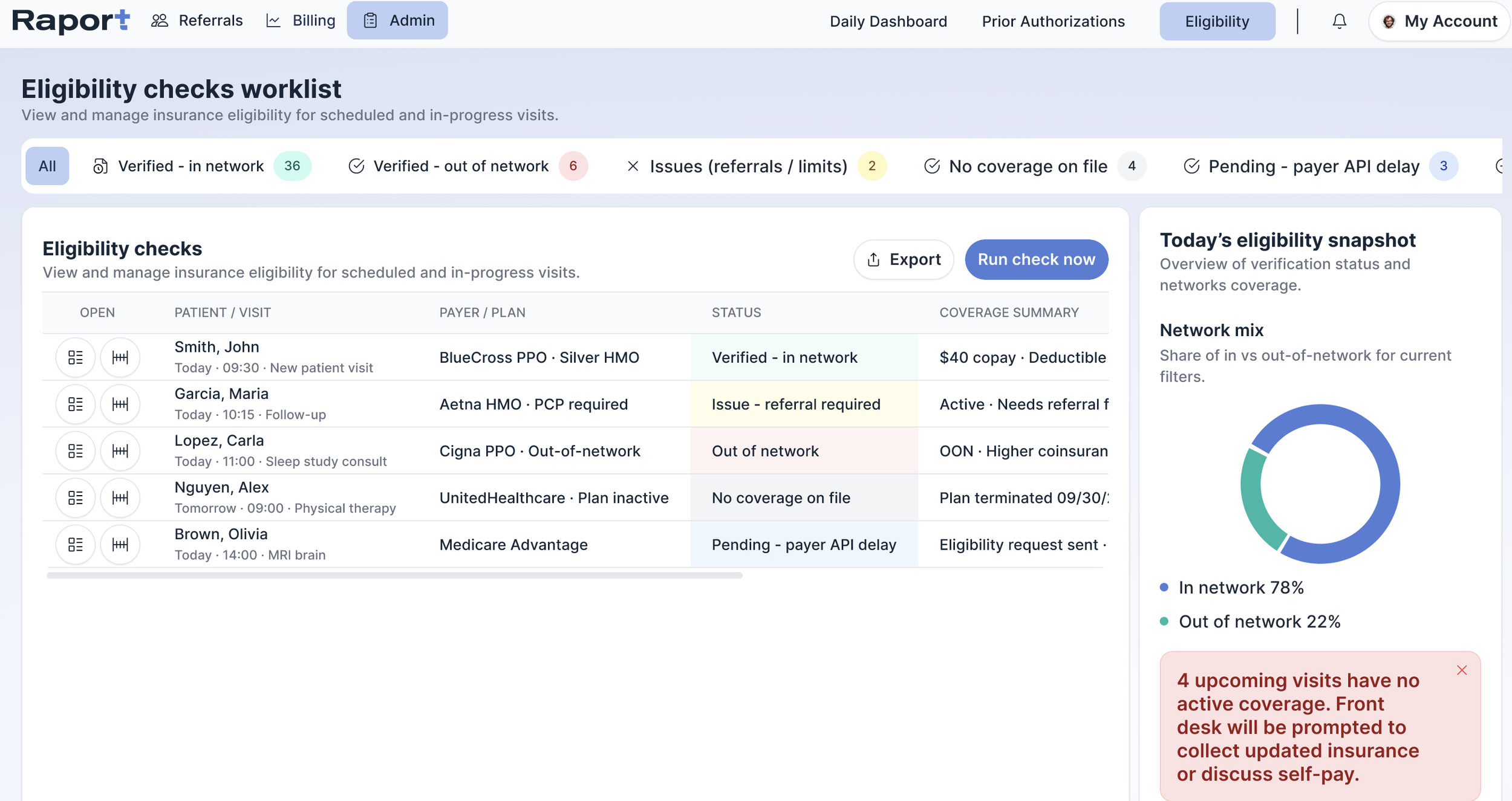Open details list icon for Brown, Olivia
The width and height of the screenshot is (1512, 801).
coord(76,545)
